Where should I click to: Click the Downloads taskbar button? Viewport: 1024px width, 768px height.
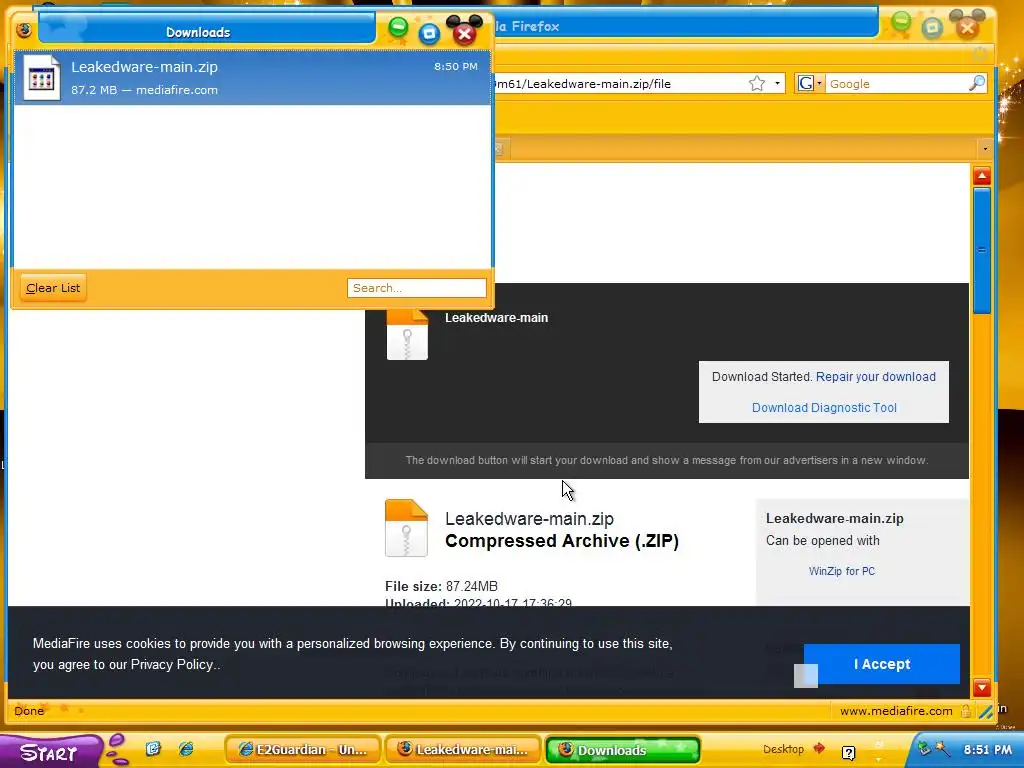click(623, 750)
